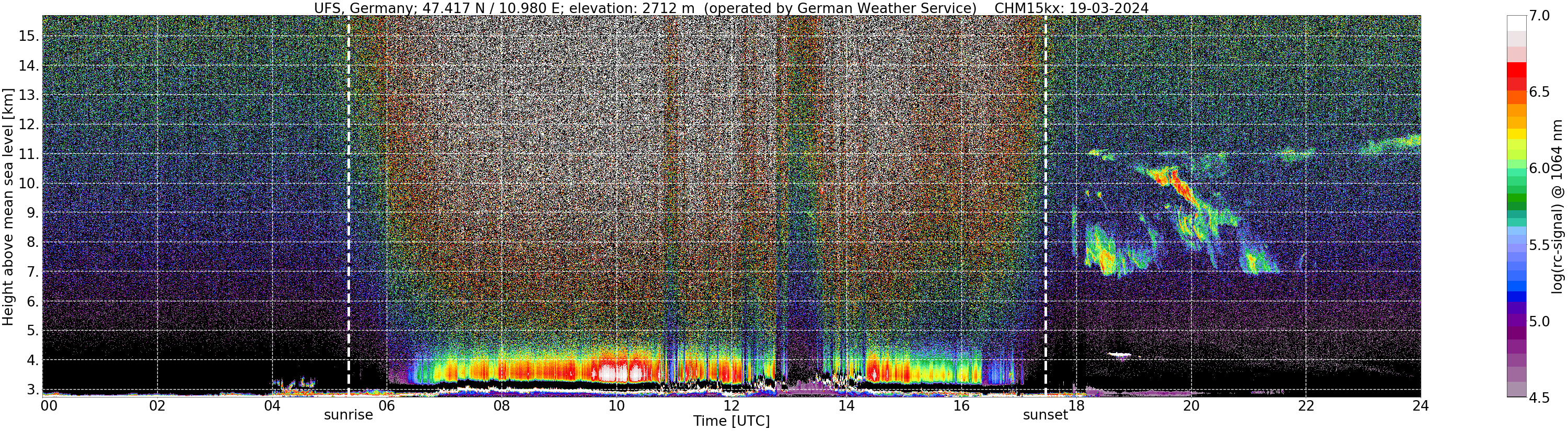The height and width of the screenshot is (431, 1568).
Task: Click the dashed sunrise marker line
Action: point(348,206)
